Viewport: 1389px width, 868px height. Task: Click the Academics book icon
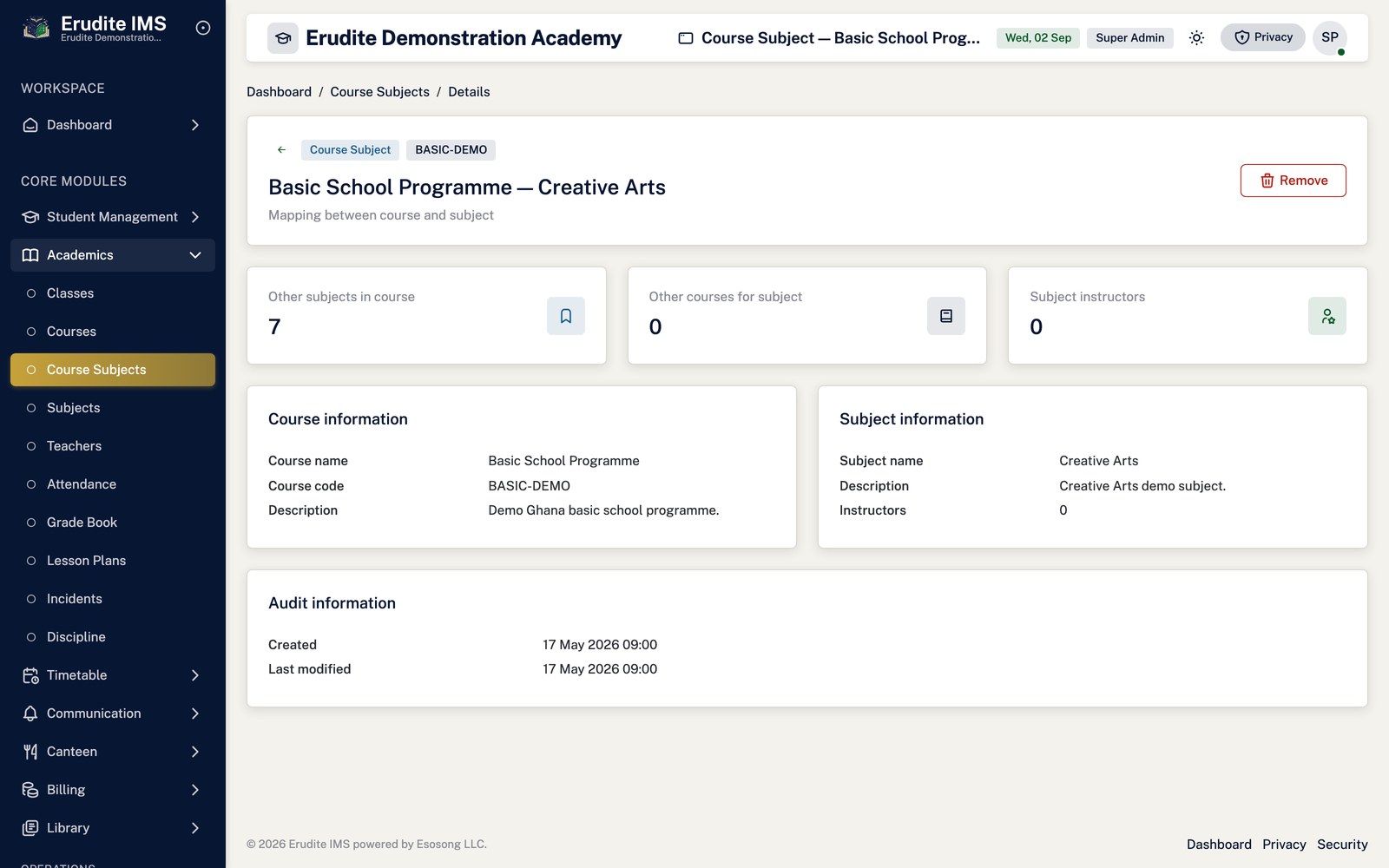(30, 255)
